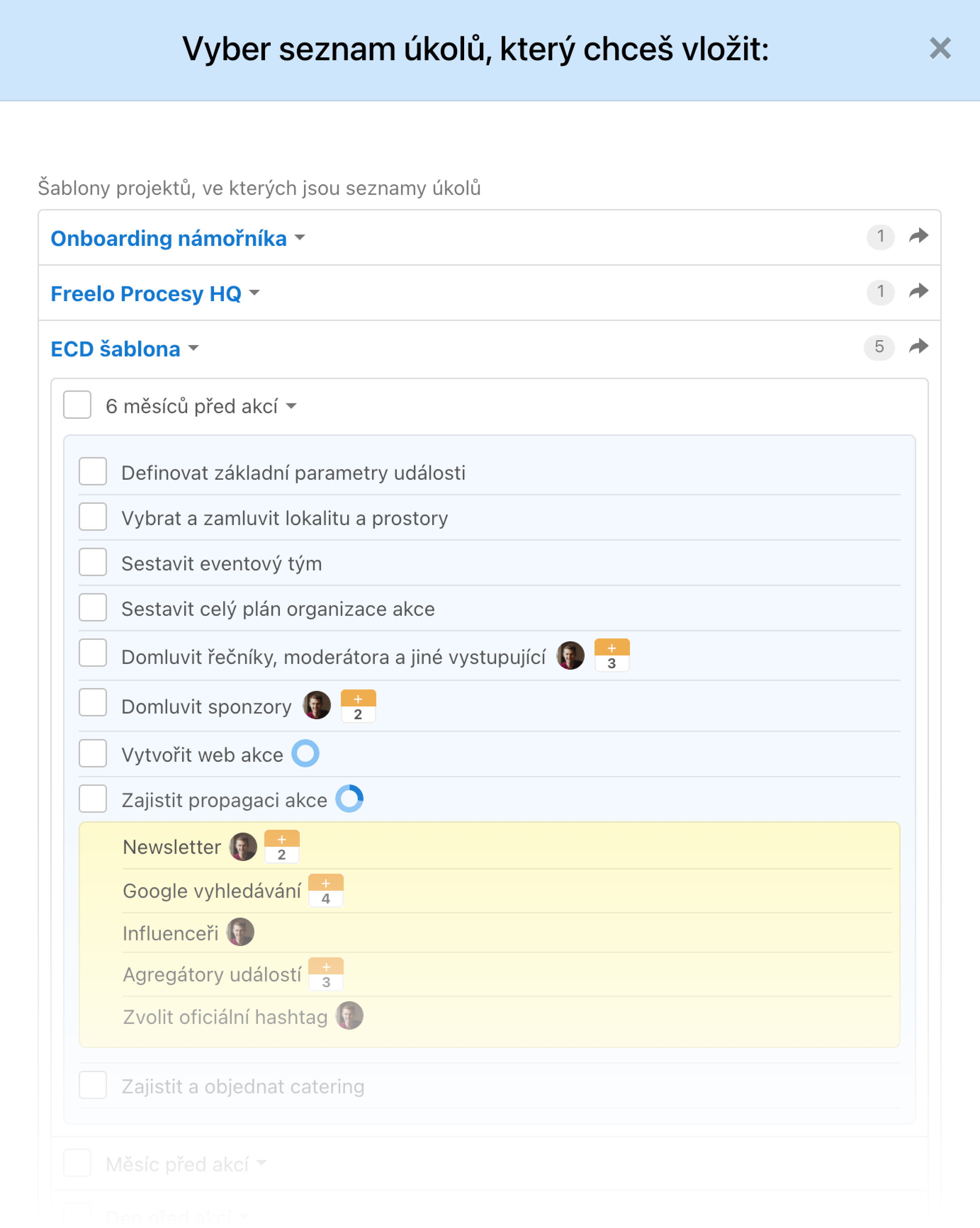The image size is (980, 1228).
Task: Click the share arrow for ECD šablona
Action: click(x=918, y=346)
